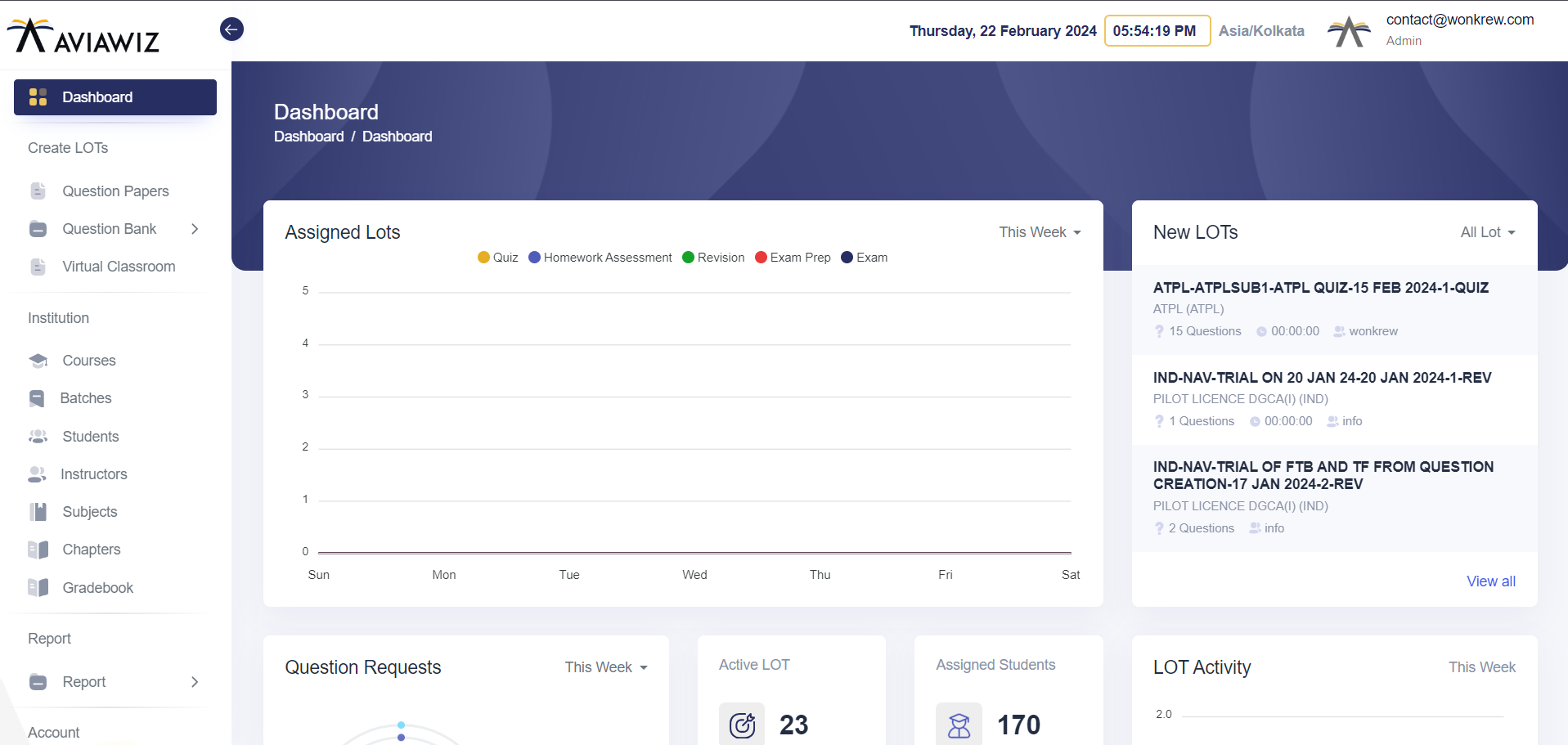Screen dimensions: 1568x745
Task: Click user icon beside wonkrew
Action: click(x=1339, y=331)
